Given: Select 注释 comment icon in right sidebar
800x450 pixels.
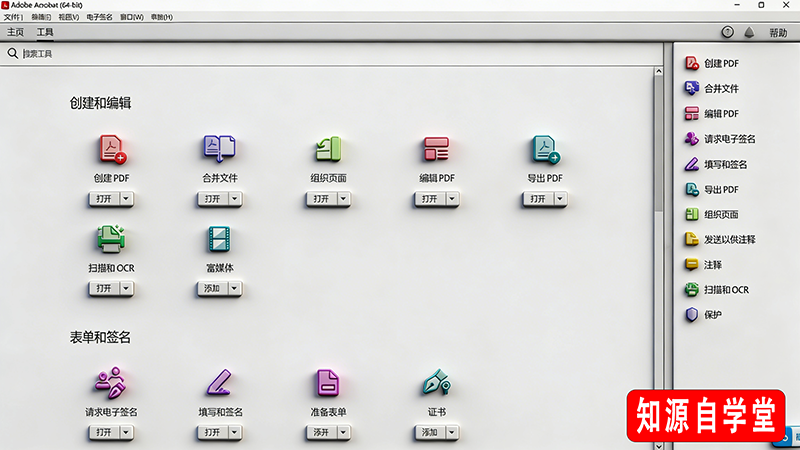Looking at the screenshot, I should pos(692,265).
